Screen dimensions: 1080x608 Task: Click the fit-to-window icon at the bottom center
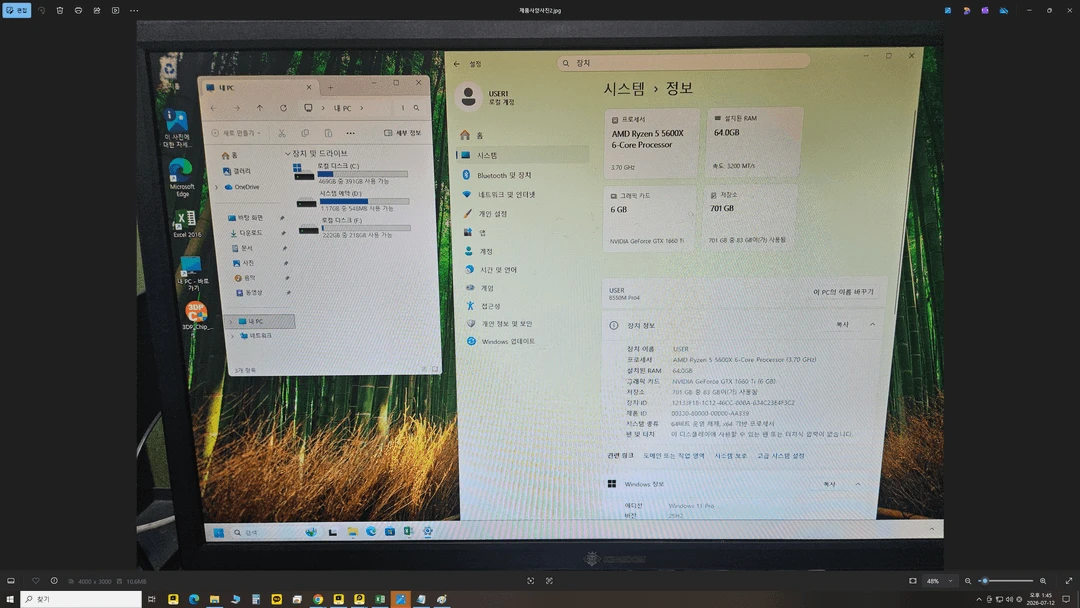(531, 581)
